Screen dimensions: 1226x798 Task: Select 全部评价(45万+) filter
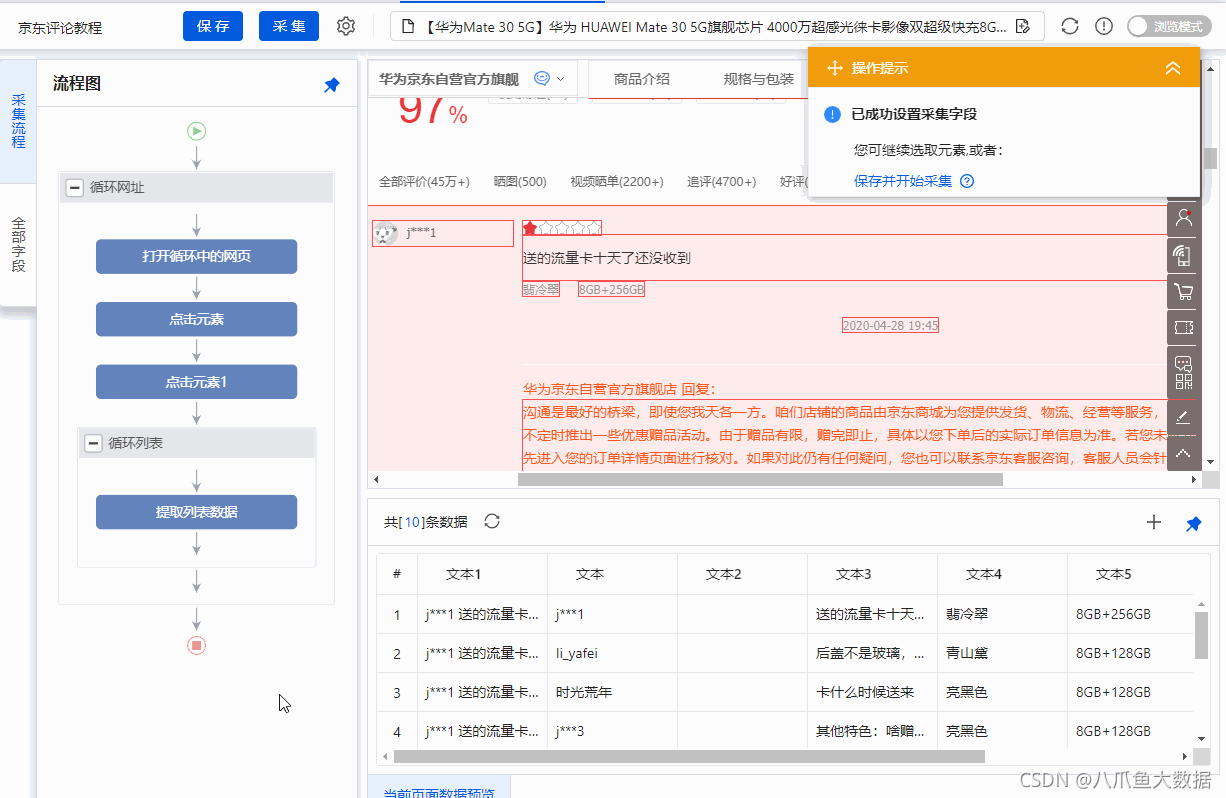pos(424,182)
